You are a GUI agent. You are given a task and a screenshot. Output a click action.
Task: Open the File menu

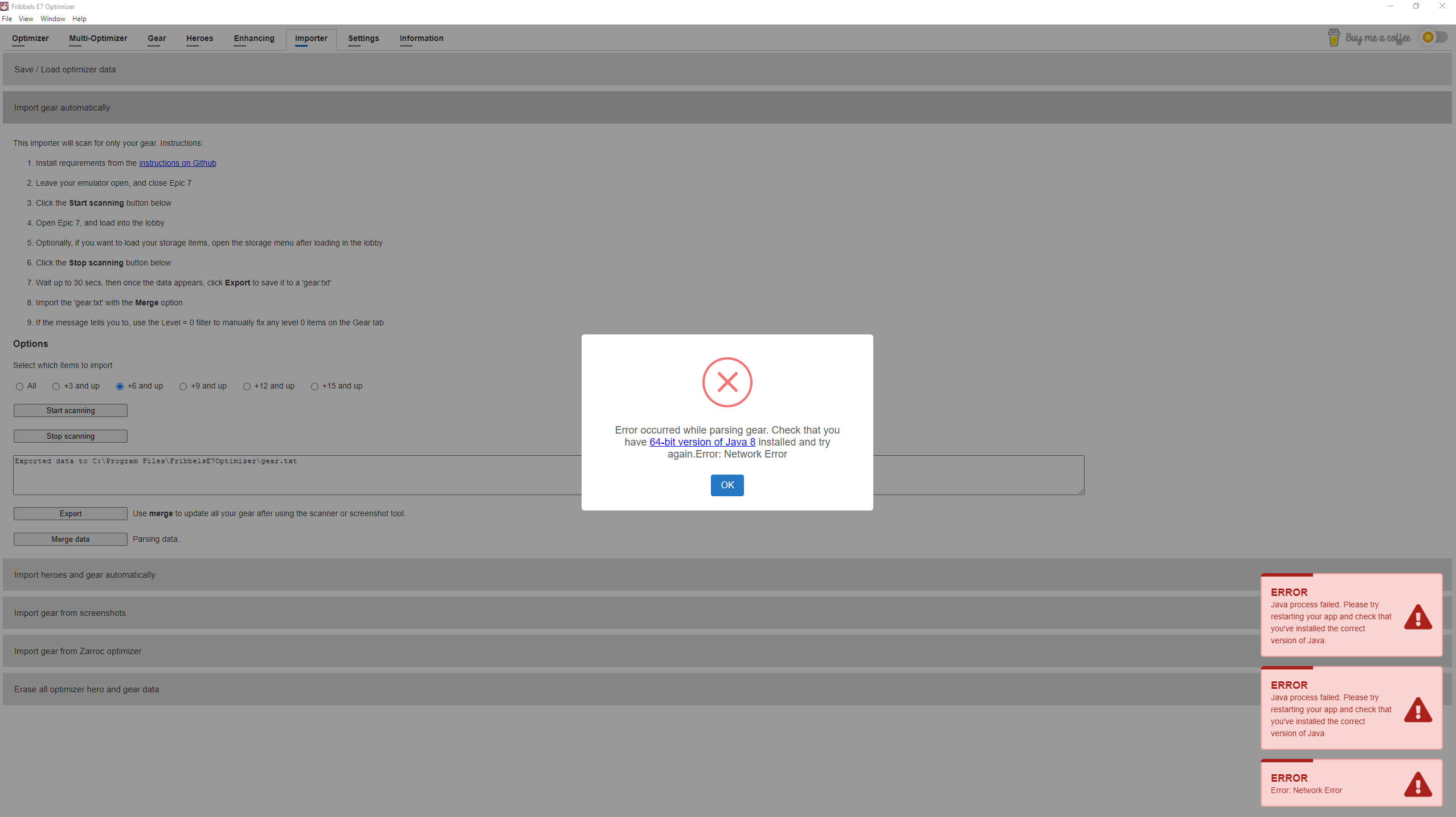(7, 18)
